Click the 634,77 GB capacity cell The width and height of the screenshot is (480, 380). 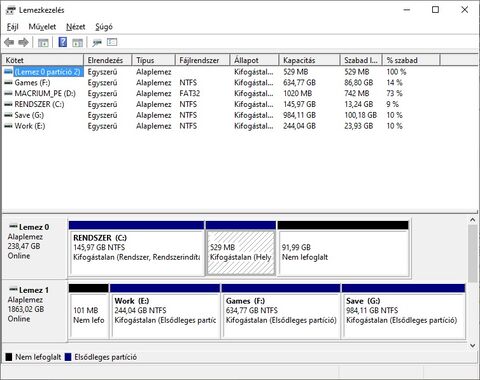click(x=299, y=83)
